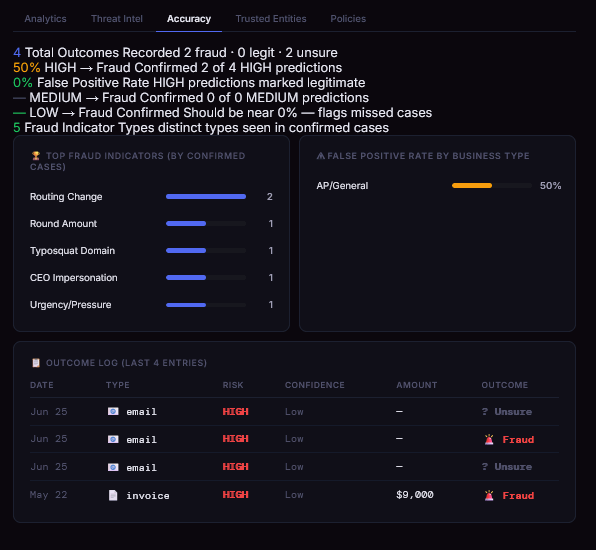Click the trophy icon beside Top Fraud Indicators
The width and height of the screenshot is (596, 550).
pyautogui.click(x=36, y=156)
